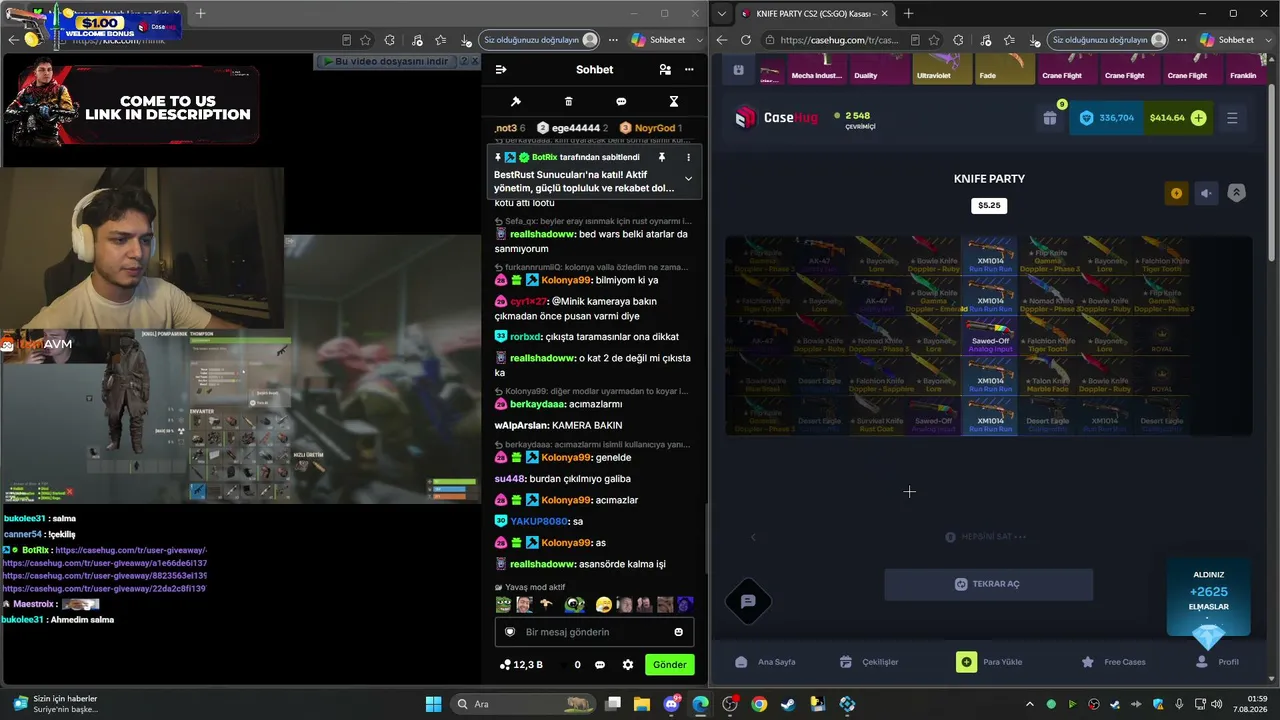Toggle the yellow fast-open lightning button

click(x=1176, y=194)
